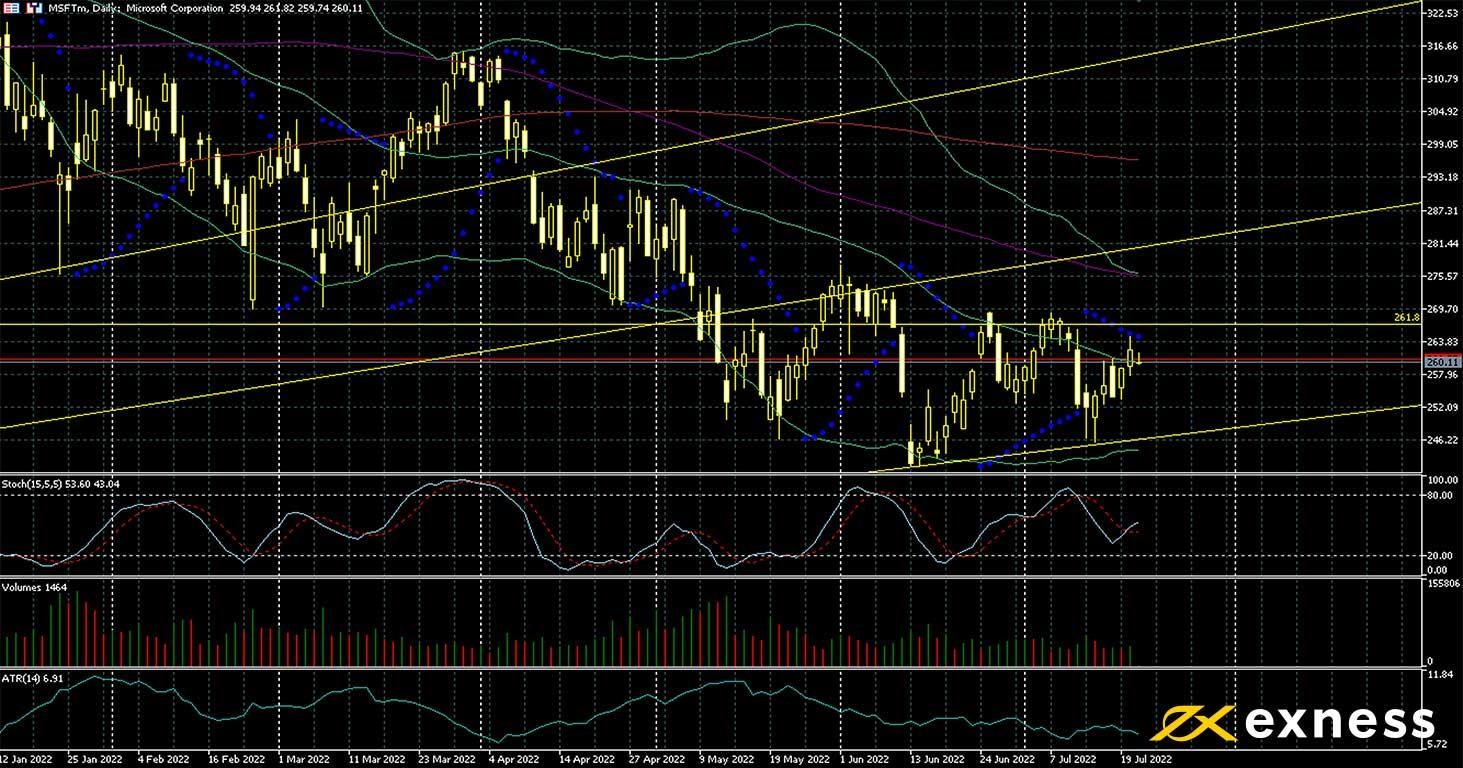Click the 261.8 level label
The width and height of the screenshot is (1463, 768).
(1406, 318)
